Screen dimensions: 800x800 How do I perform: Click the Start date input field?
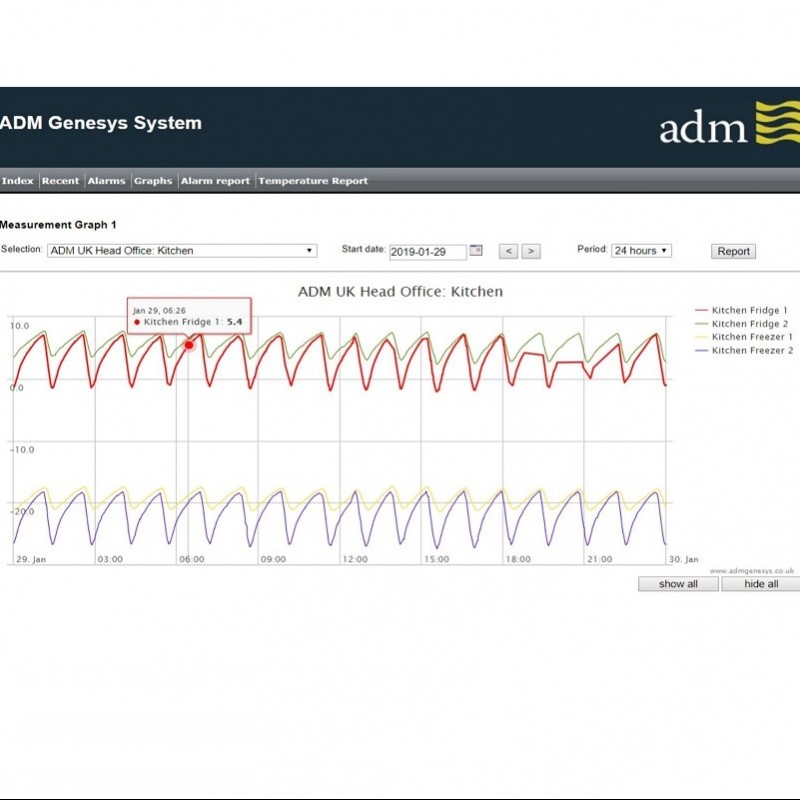(428, 252)
